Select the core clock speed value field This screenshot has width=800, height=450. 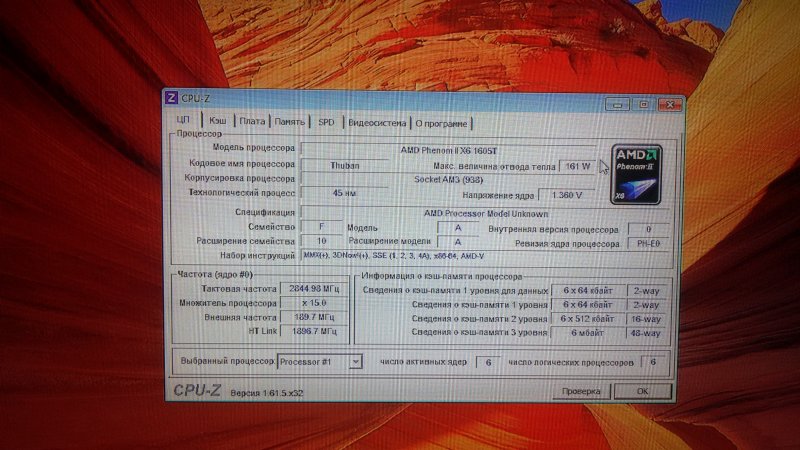pyautogui.click(x=309, y=288)
